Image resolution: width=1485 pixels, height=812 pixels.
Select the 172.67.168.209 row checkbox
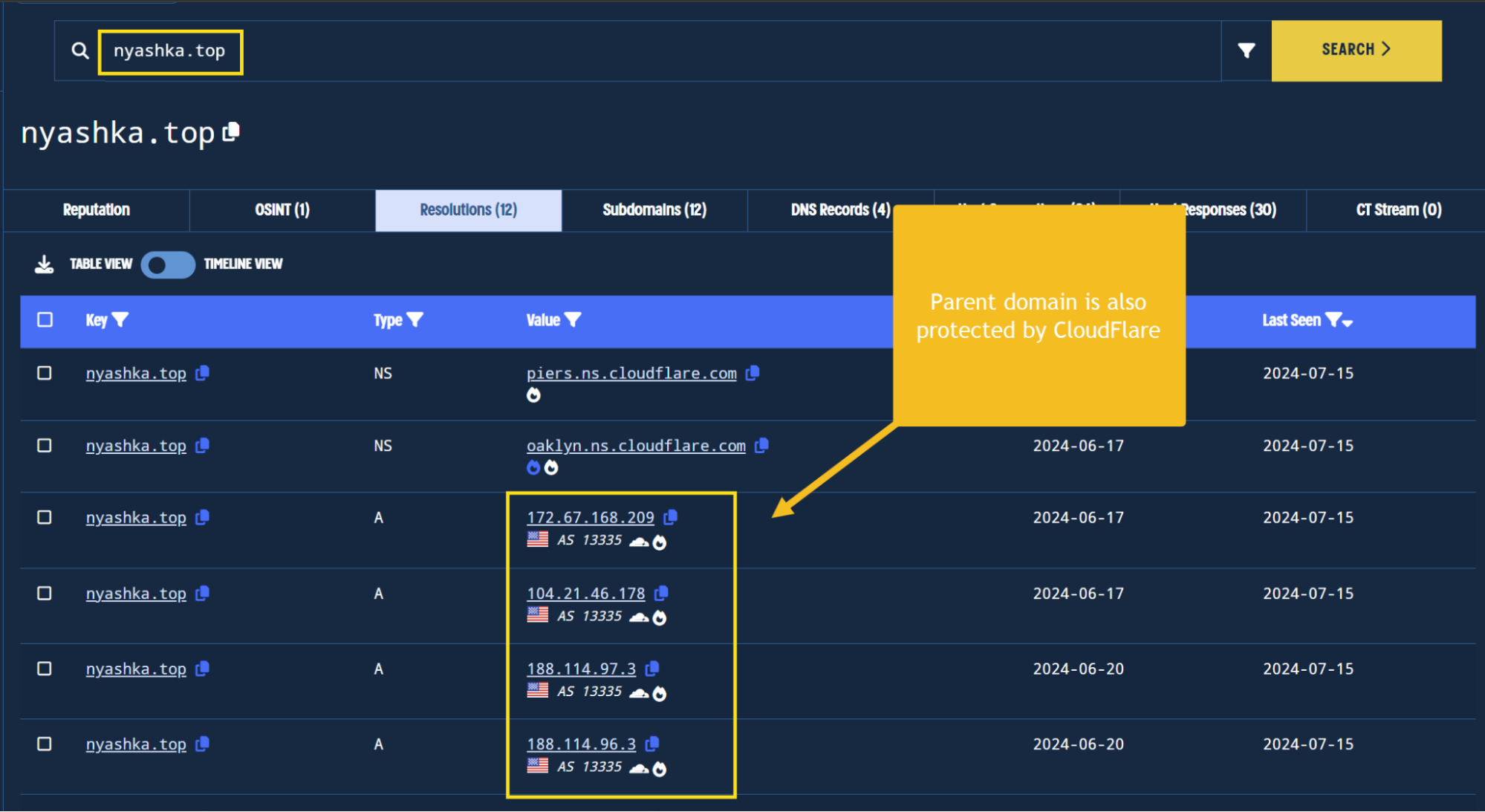45,517
